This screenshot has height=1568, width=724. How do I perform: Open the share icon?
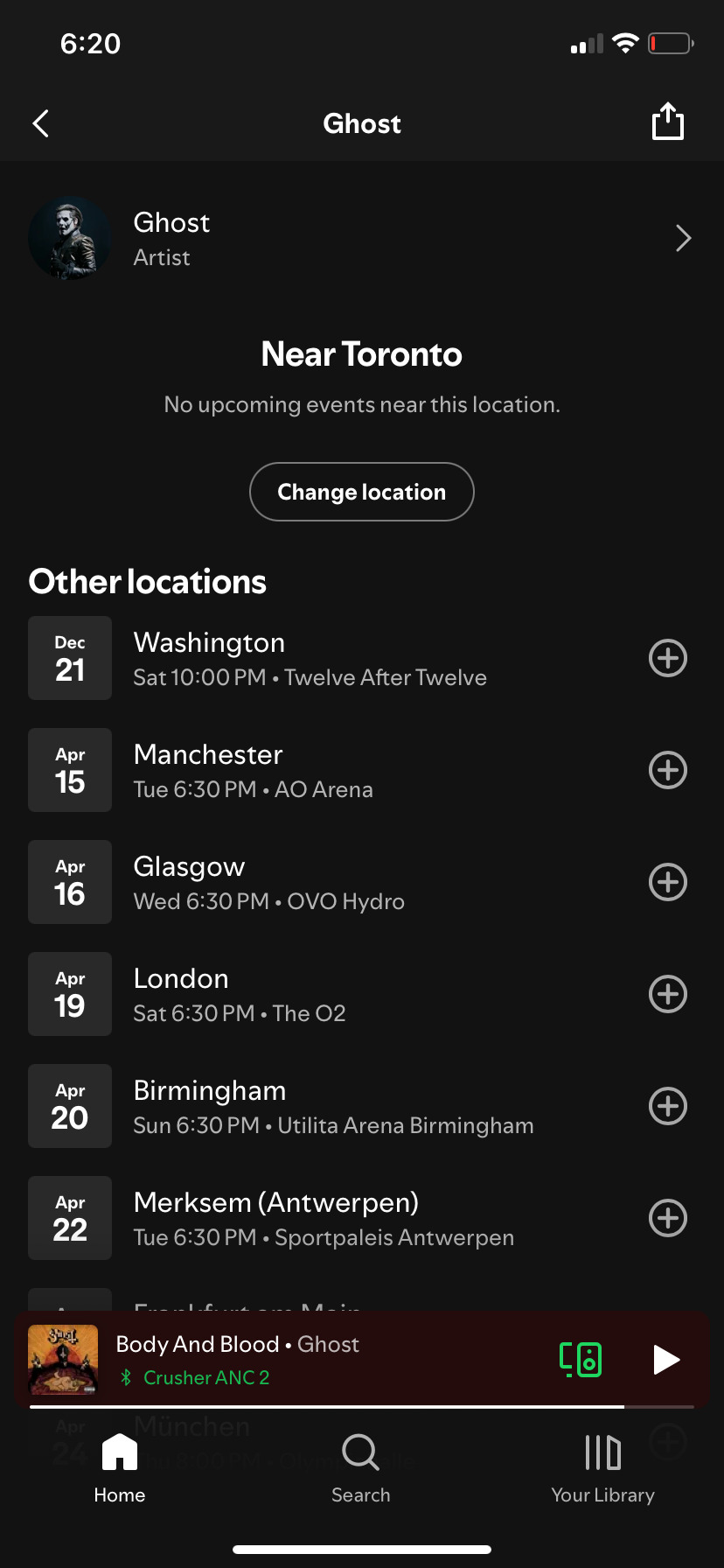click(x=668, y=122)
